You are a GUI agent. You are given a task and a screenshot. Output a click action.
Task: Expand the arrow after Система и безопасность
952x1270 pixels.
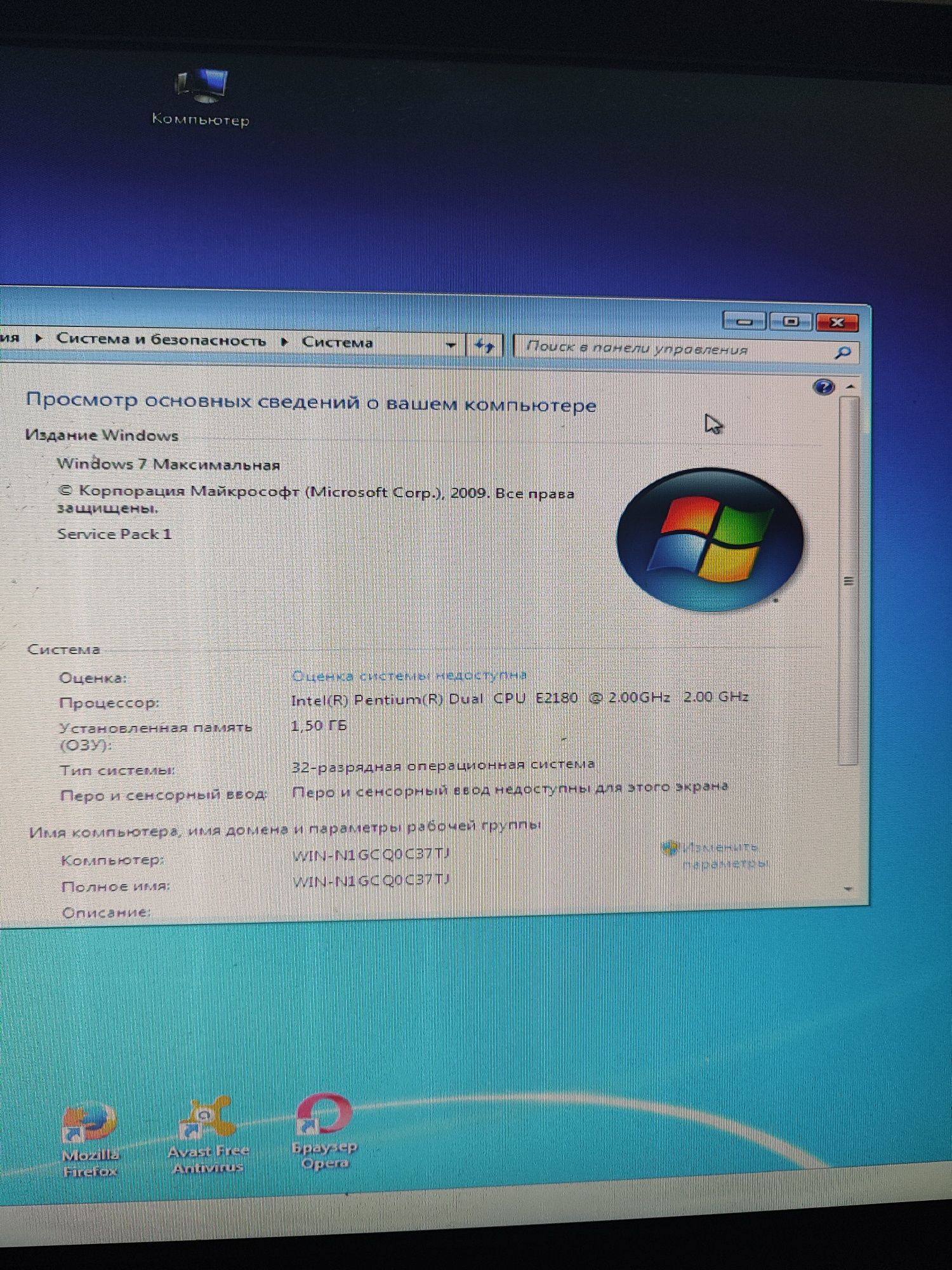pyautogui.click(x=284, y=341)
